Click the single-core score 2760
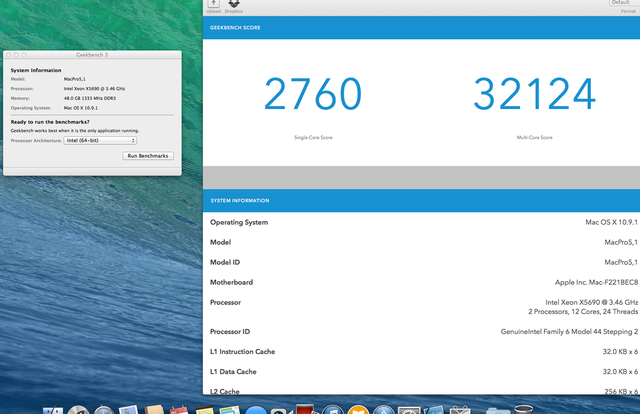Viewport: 640px width, 414px height. coord(313,94)
